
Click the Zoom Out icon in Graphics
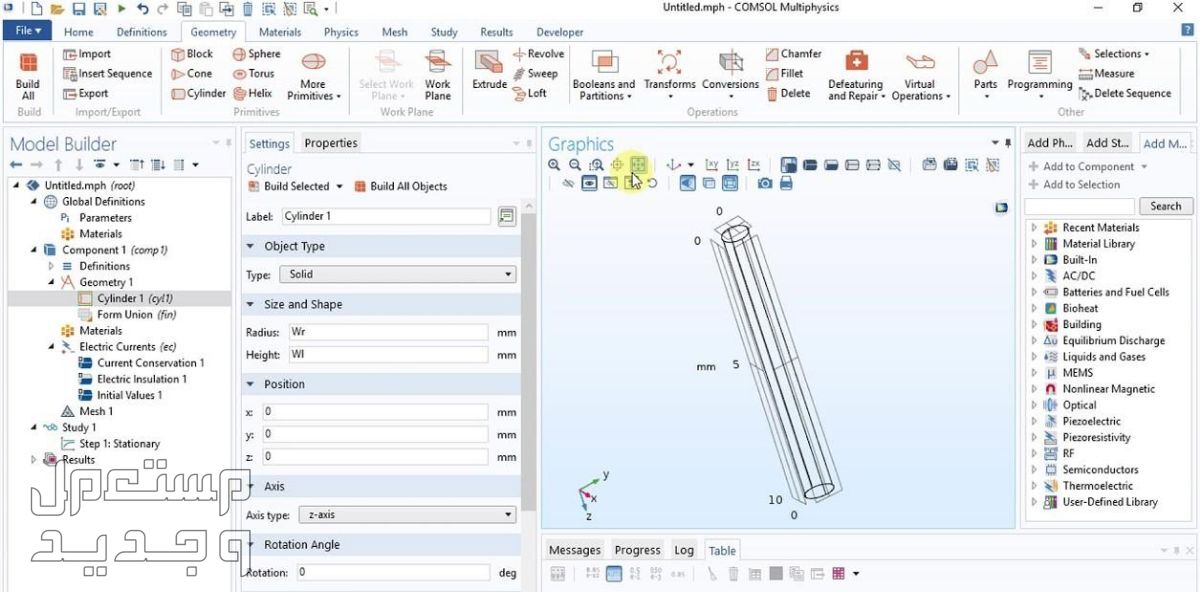[x=575, y=165]
